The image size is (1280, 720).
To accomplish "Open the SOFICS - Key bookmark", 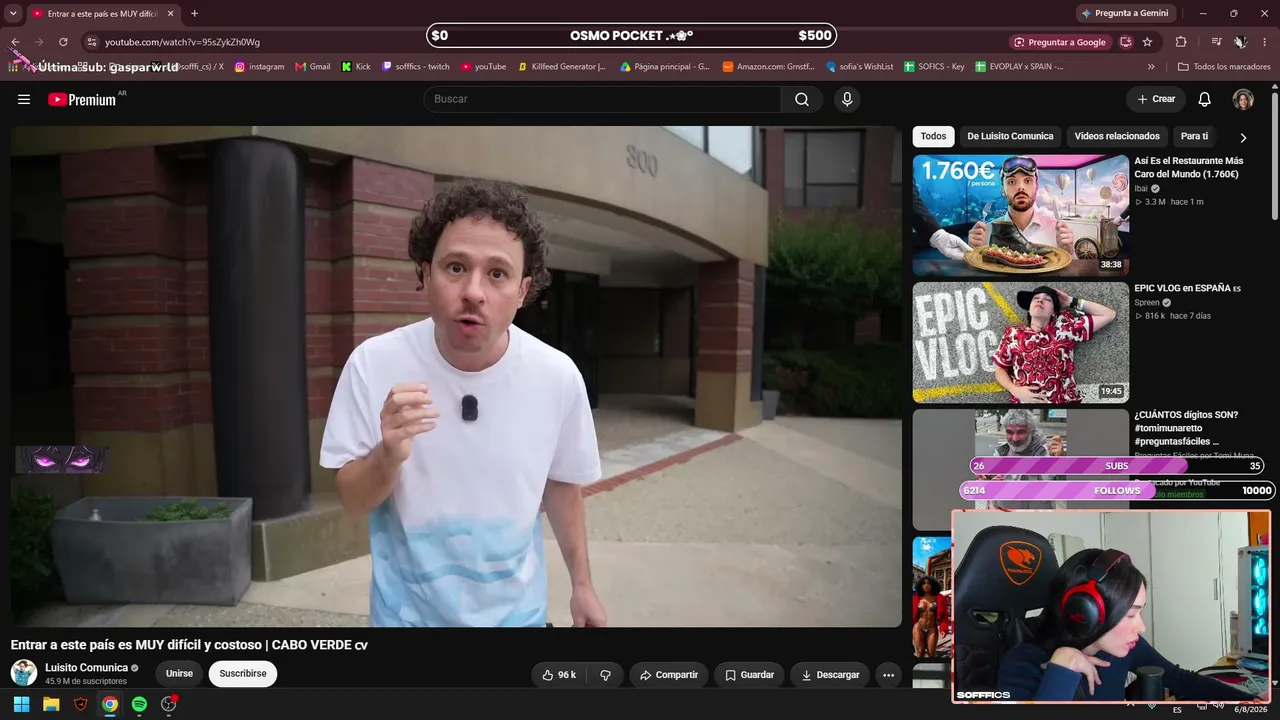I will coord(934,67).
